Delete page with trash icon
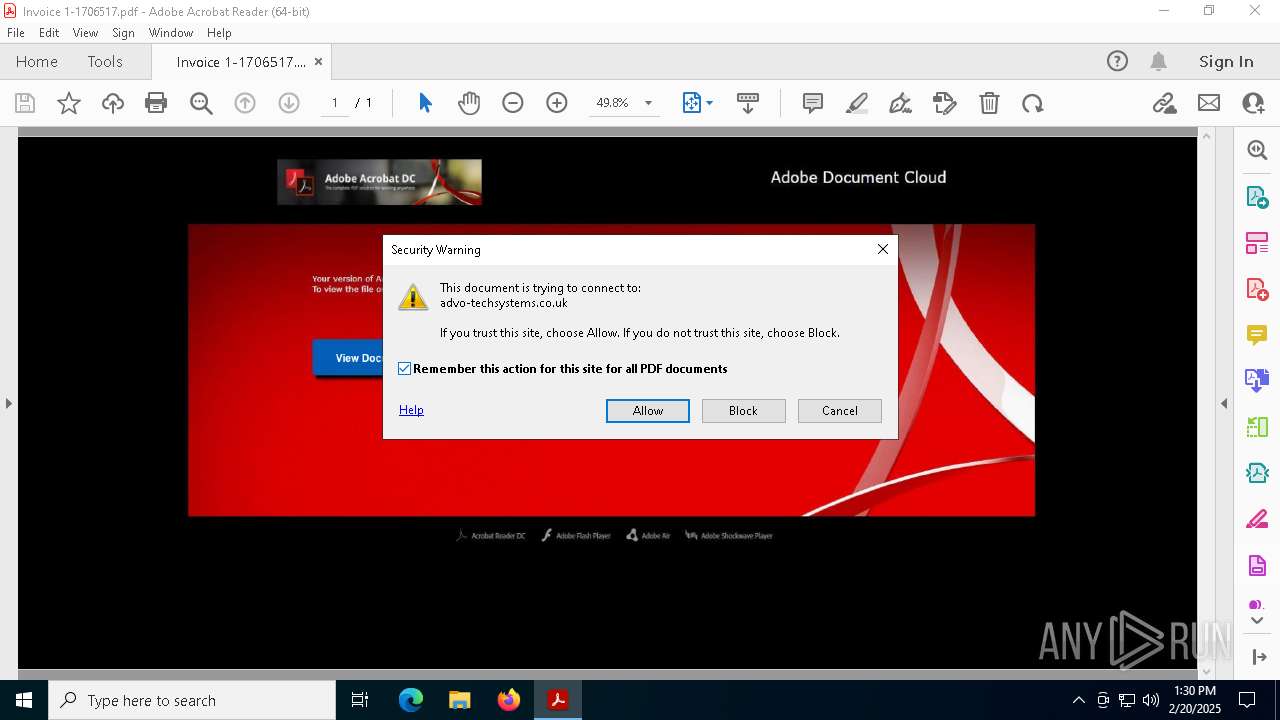This screenshot has height=720, width=1280. (989, 103)
